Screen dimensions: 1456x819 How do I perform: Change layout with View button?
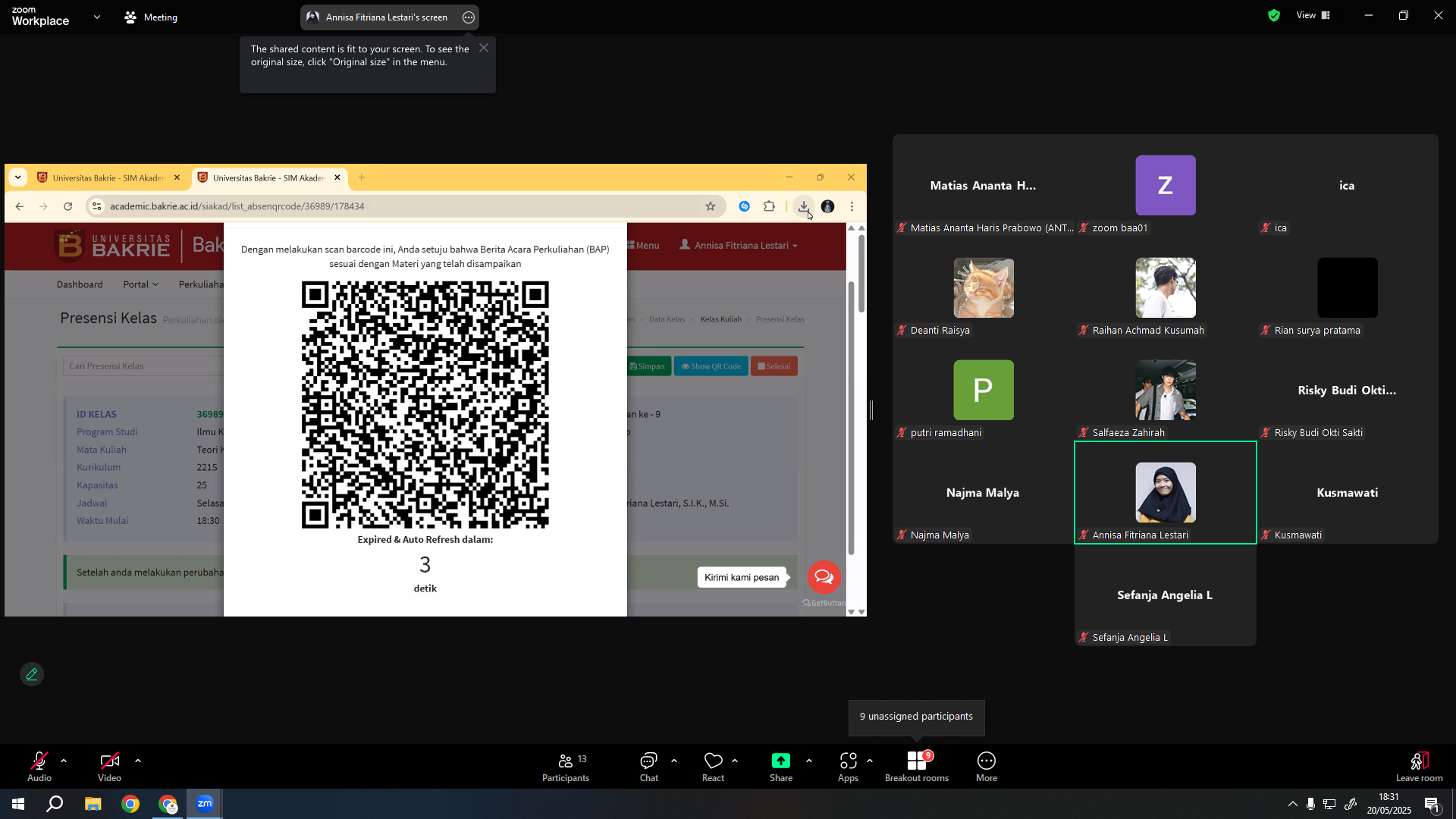[x=1313, y=15]
